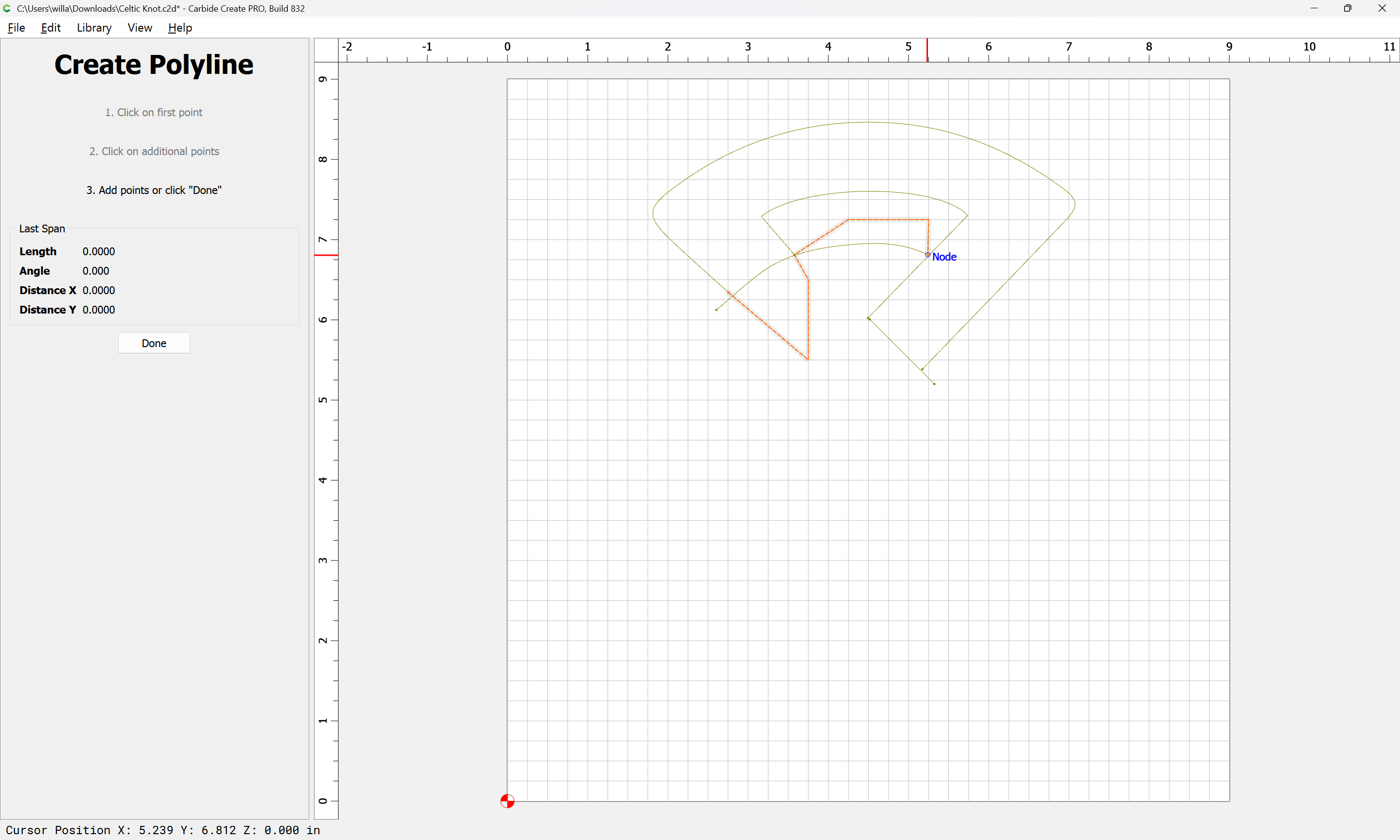Click the top-right corner of the dashed polyline
The image size is (1400, 840).
[x=928, y=219]
